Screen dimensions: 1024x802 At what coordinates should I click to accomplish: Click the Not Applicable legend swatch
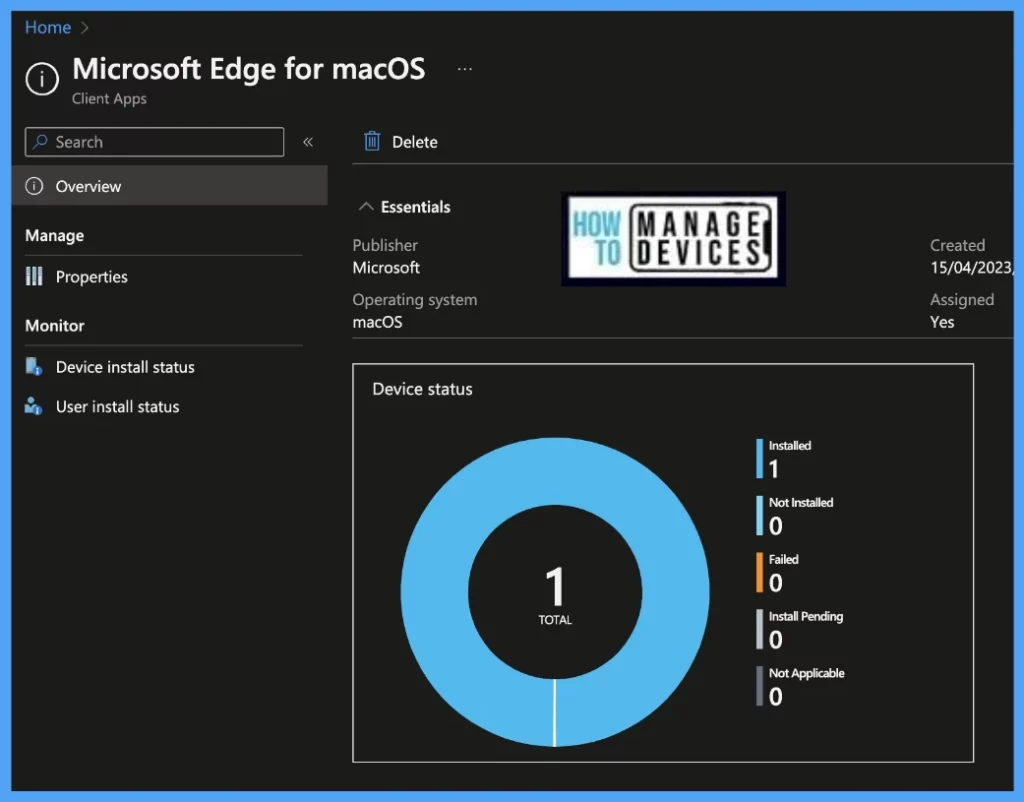tap(760, 686)
